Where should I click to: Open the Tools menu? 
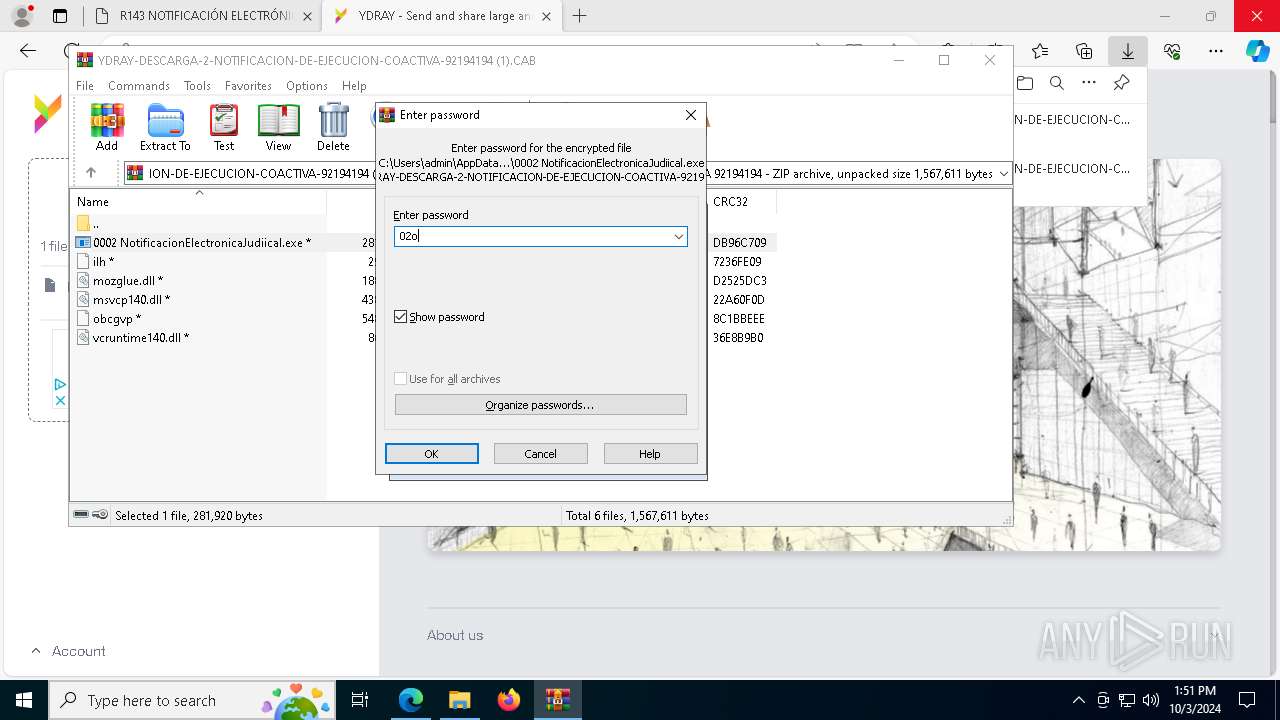tap(197, 86)
